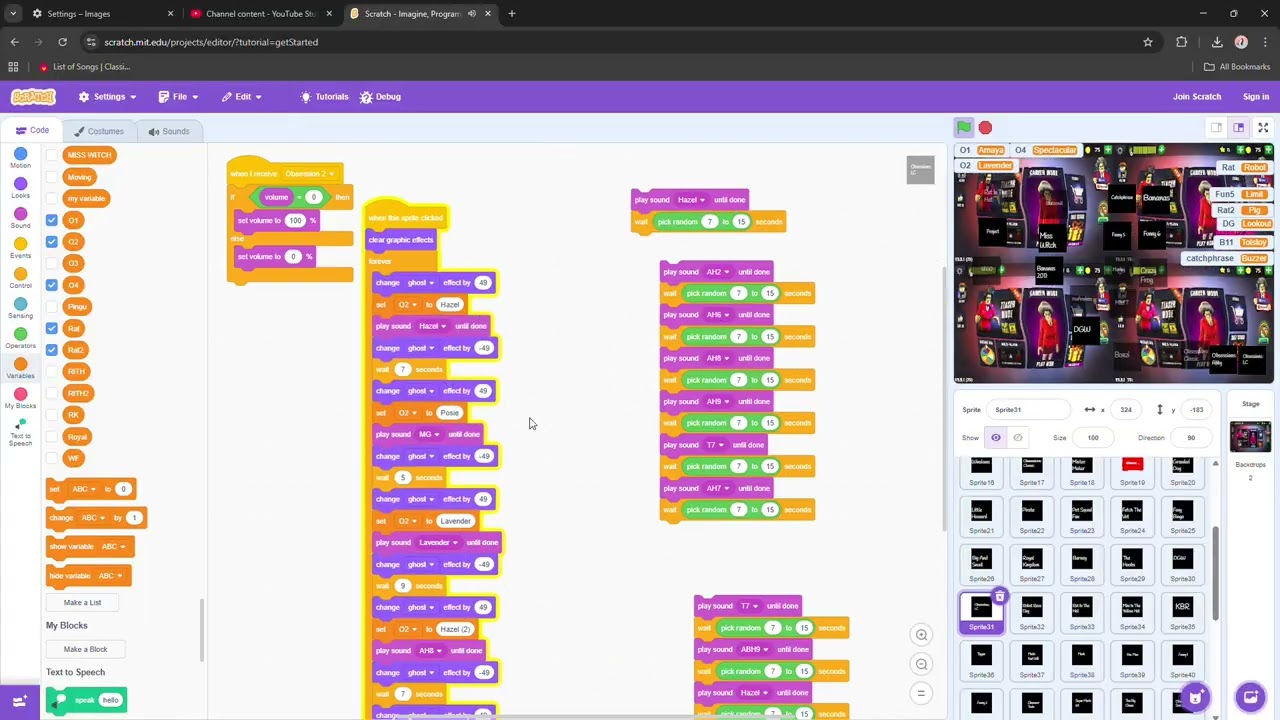Uncheck the Rat variable checkbox
The width and height of the screenshot is (1280, 720).
coord(51,328)
